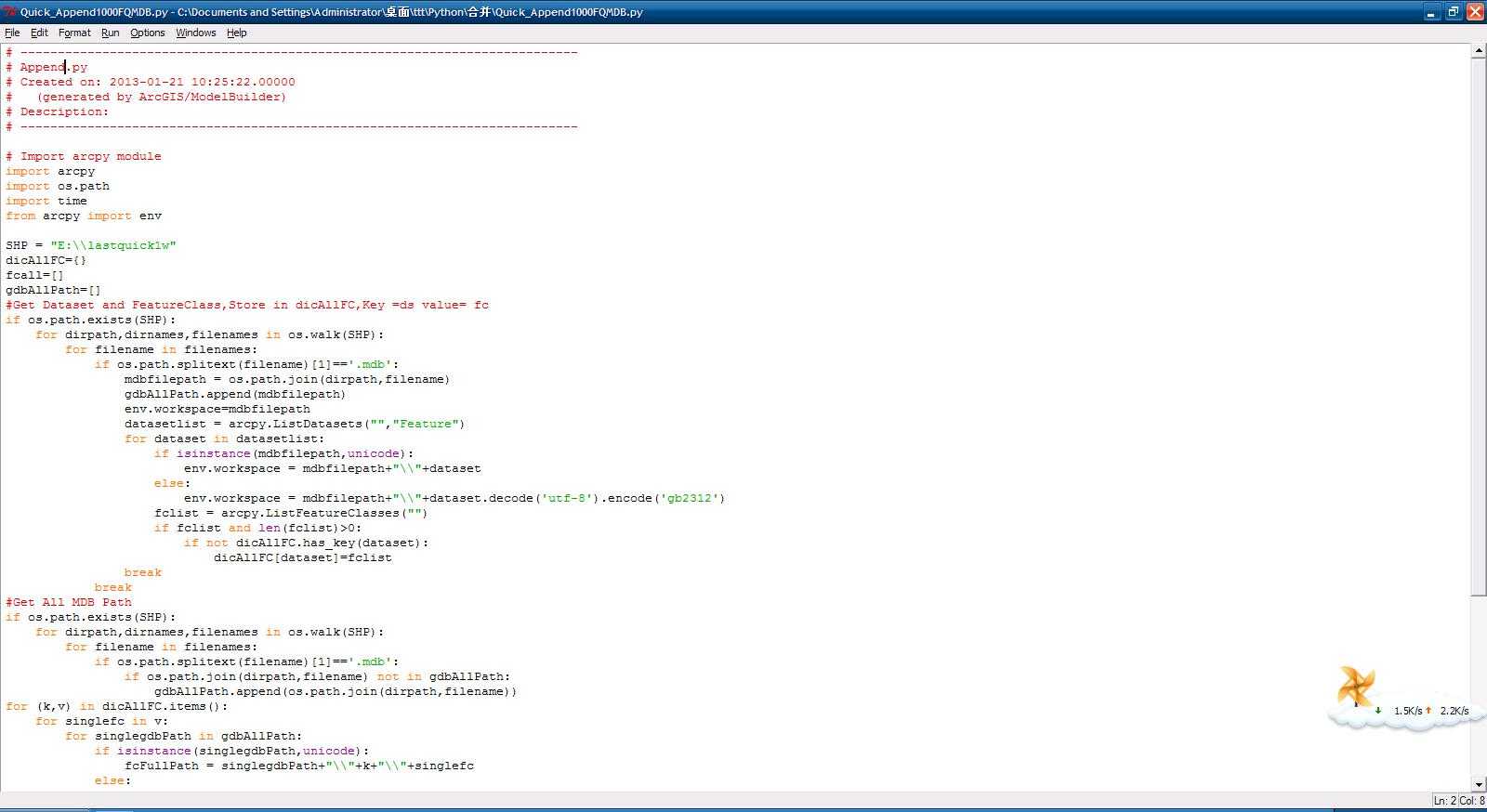Click the scrollbar up arrow
The width and height of the screenshot is (1487, 812).
[1479, 52]
